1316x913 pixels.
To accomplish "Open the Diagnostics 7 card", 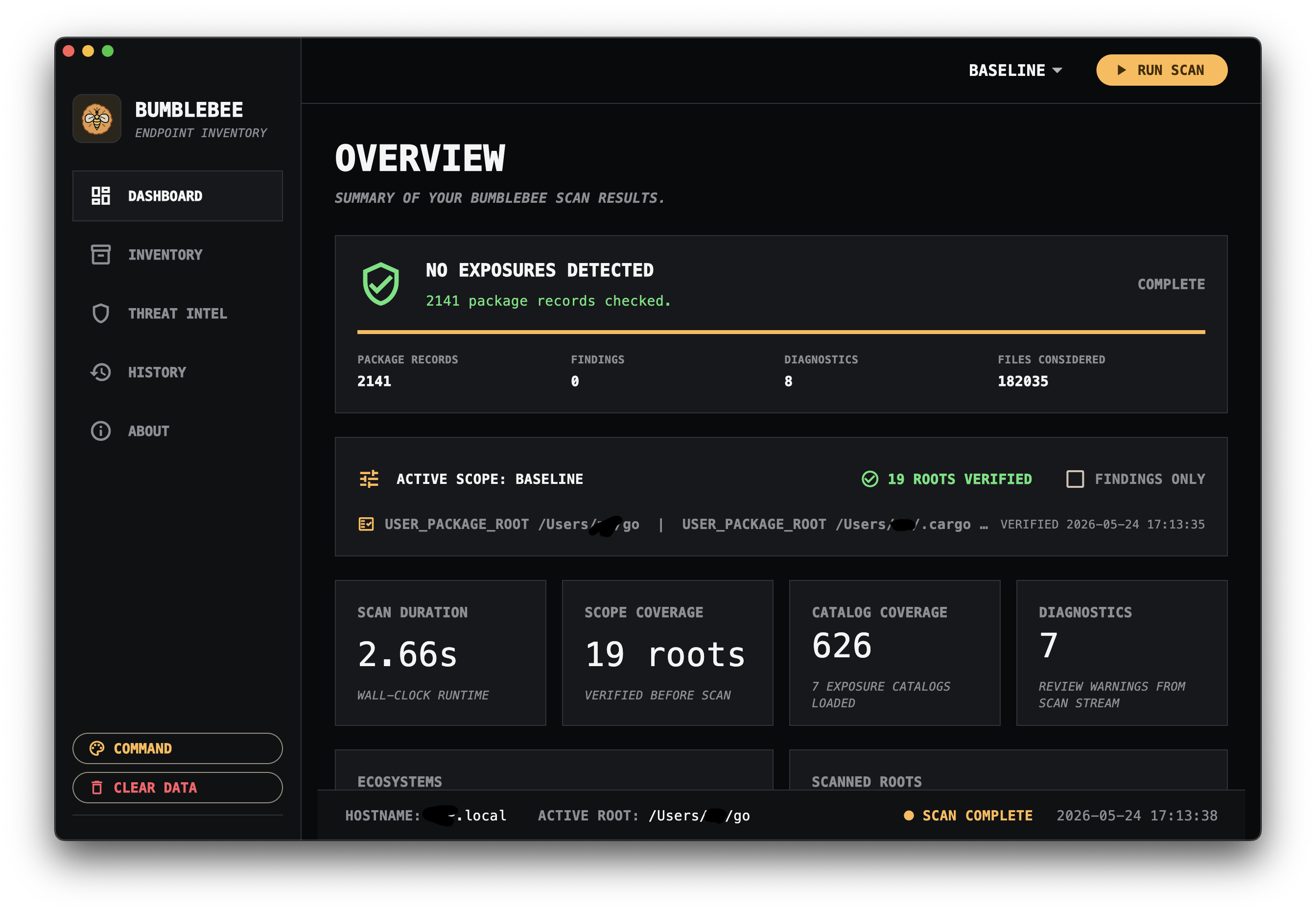I will 1122,653.
